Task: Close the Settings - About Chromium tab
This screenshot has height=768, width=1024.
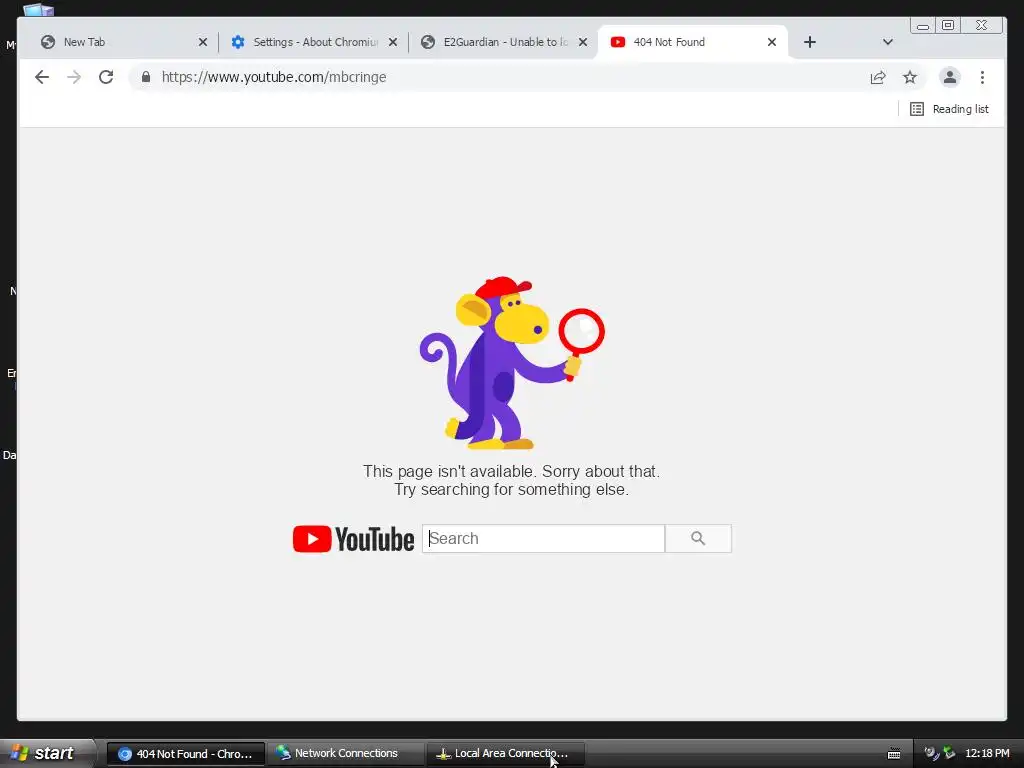Action: coord(392,42)
